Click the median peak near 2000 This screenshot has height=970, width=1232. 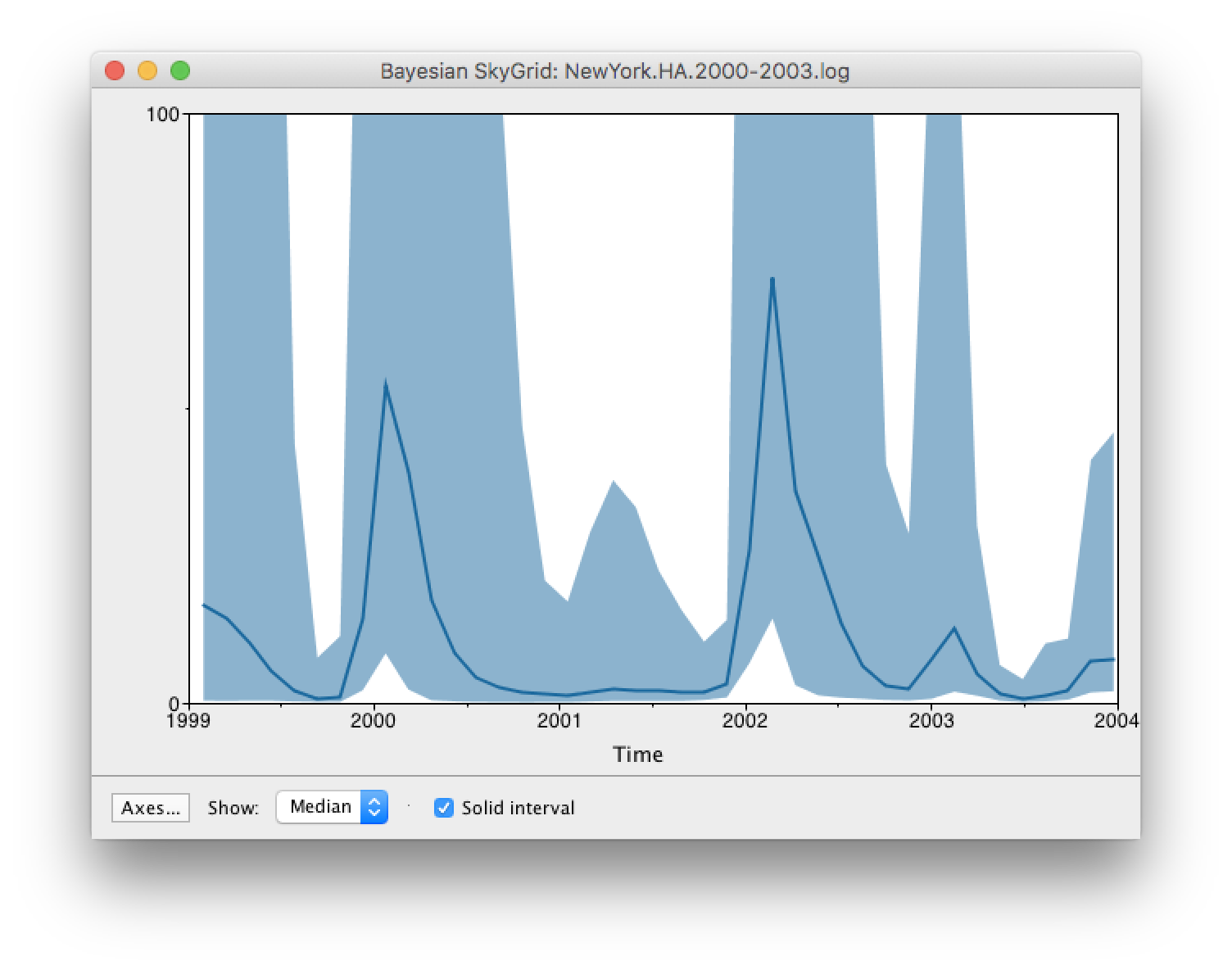tap(385, 383)
